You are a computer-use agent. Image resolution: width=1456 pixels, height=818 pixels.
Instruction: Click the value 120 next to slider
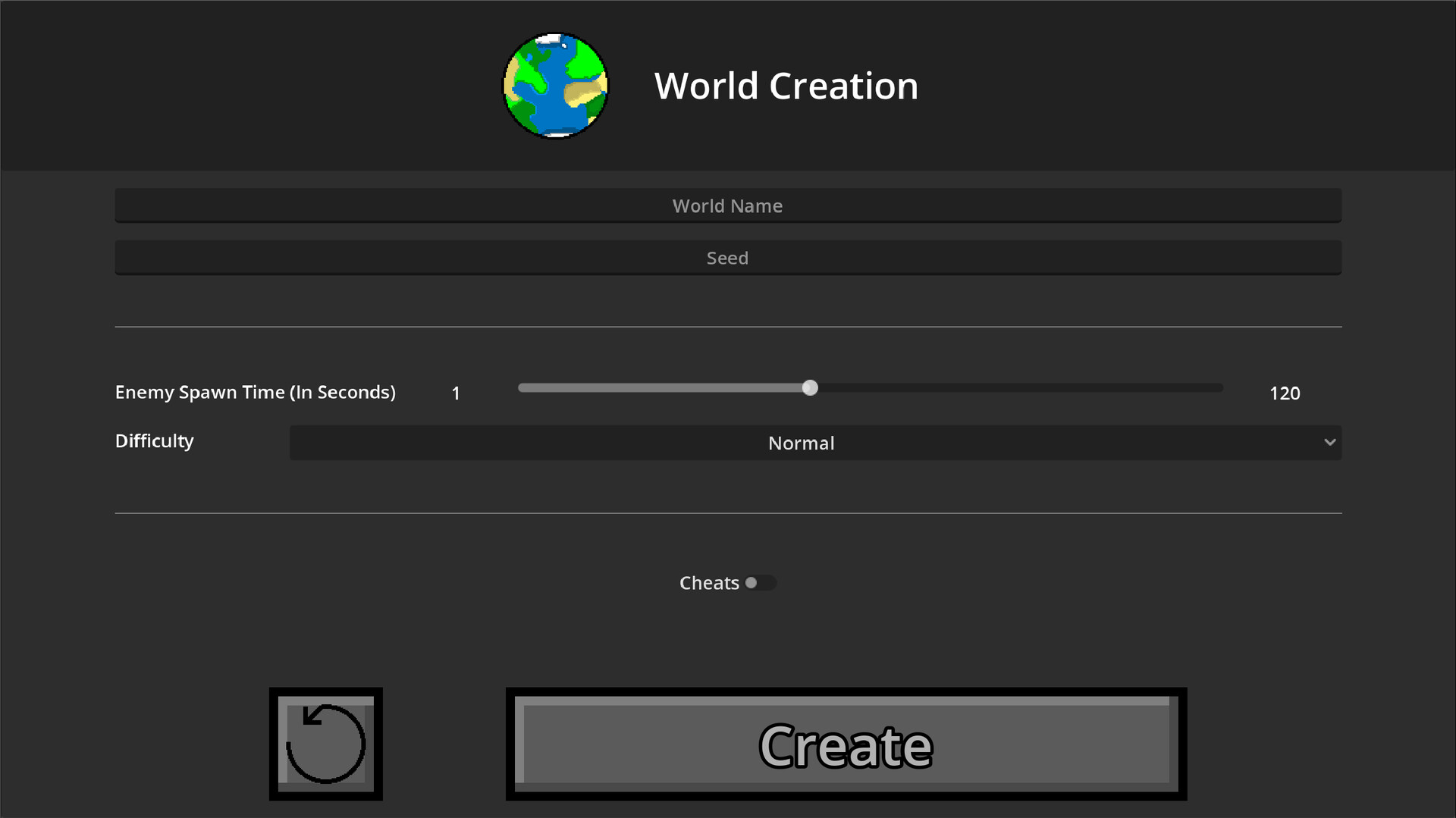1285,393
